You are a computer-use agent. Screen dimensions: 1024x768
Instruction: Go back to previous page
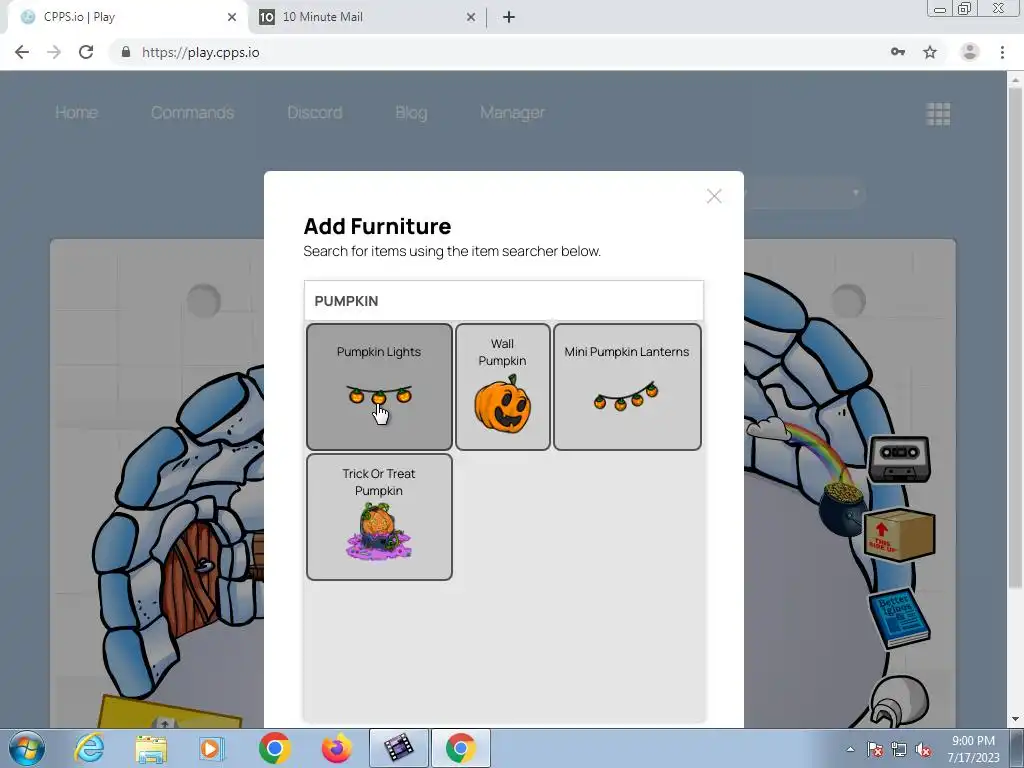pyautogui.click(x=22, y=52)
